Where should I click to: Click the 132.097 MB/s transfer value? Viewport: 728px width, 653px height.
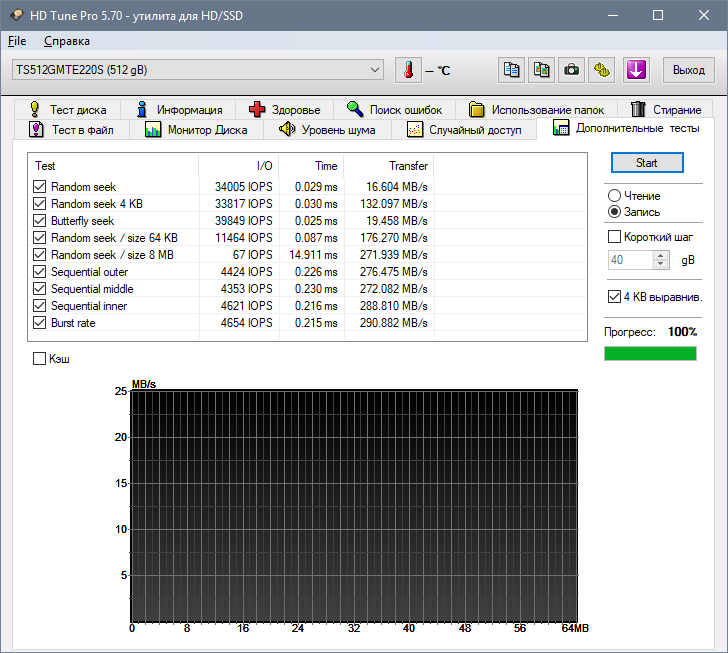(394, 203)
